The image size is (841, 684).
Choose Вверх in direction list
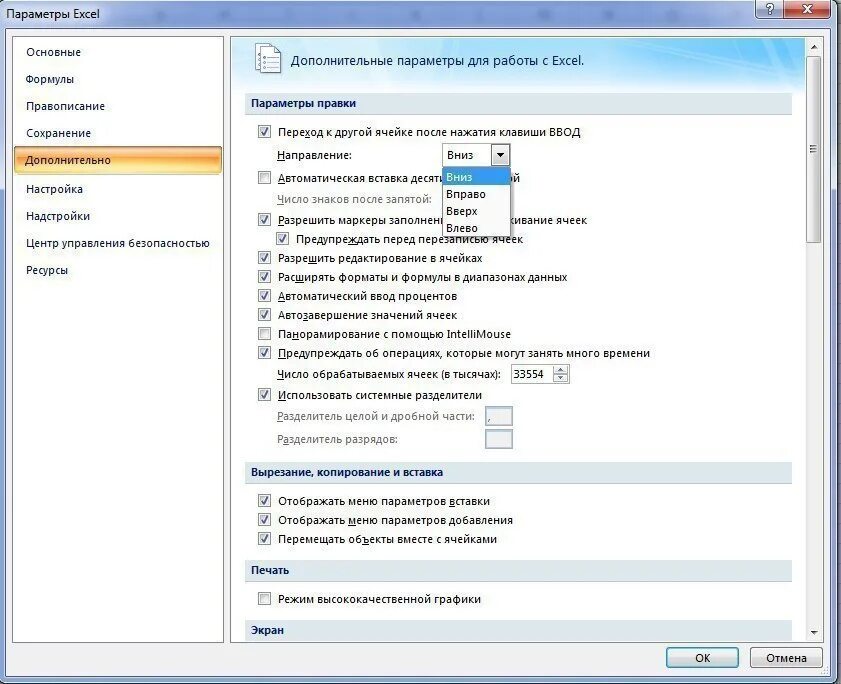point(476,211)
